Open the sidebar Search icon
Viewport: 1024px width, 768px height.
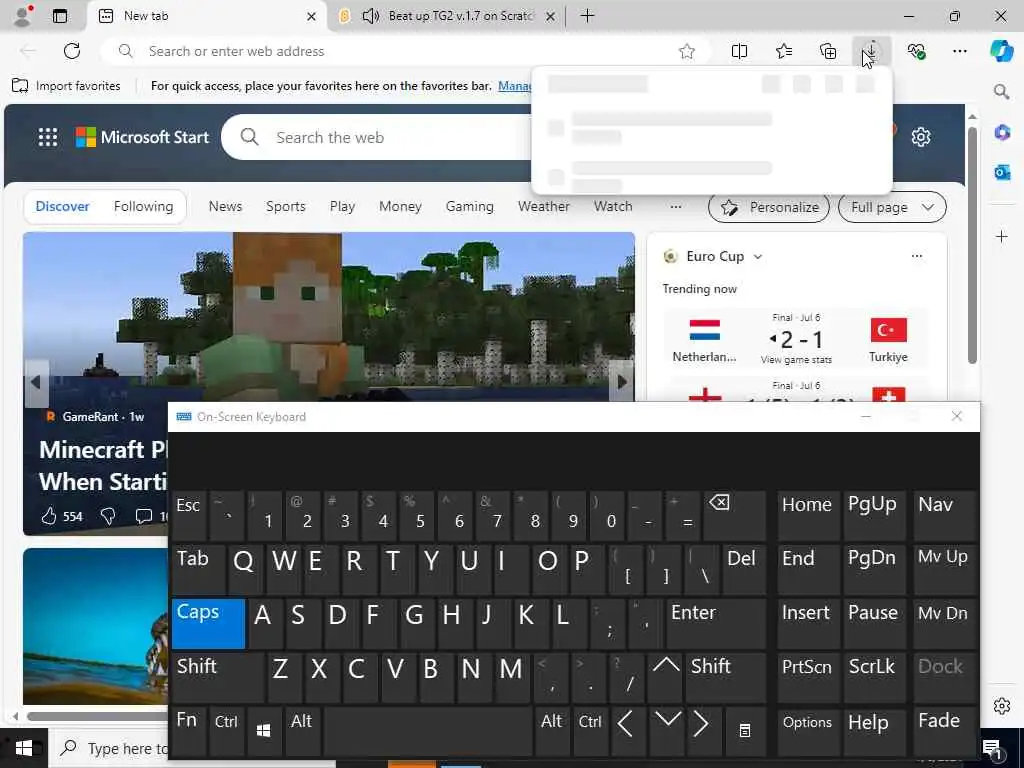point(1002,91)
